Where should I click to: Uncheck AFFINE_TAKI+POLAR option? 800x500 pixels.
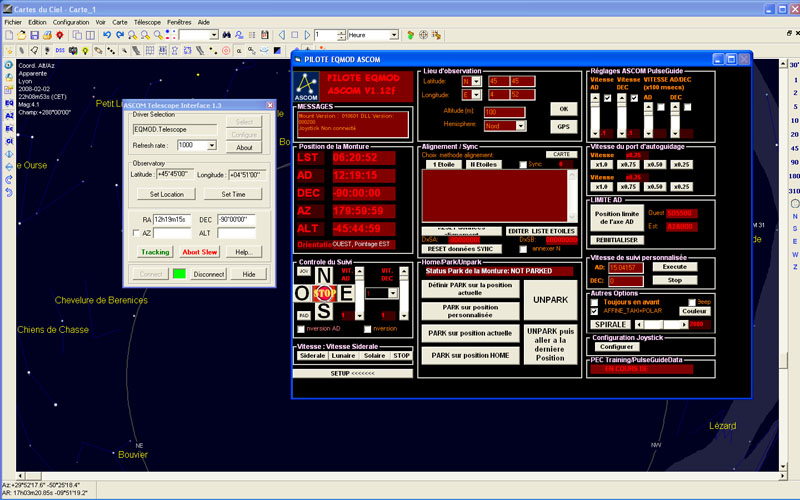pos(594,311)
